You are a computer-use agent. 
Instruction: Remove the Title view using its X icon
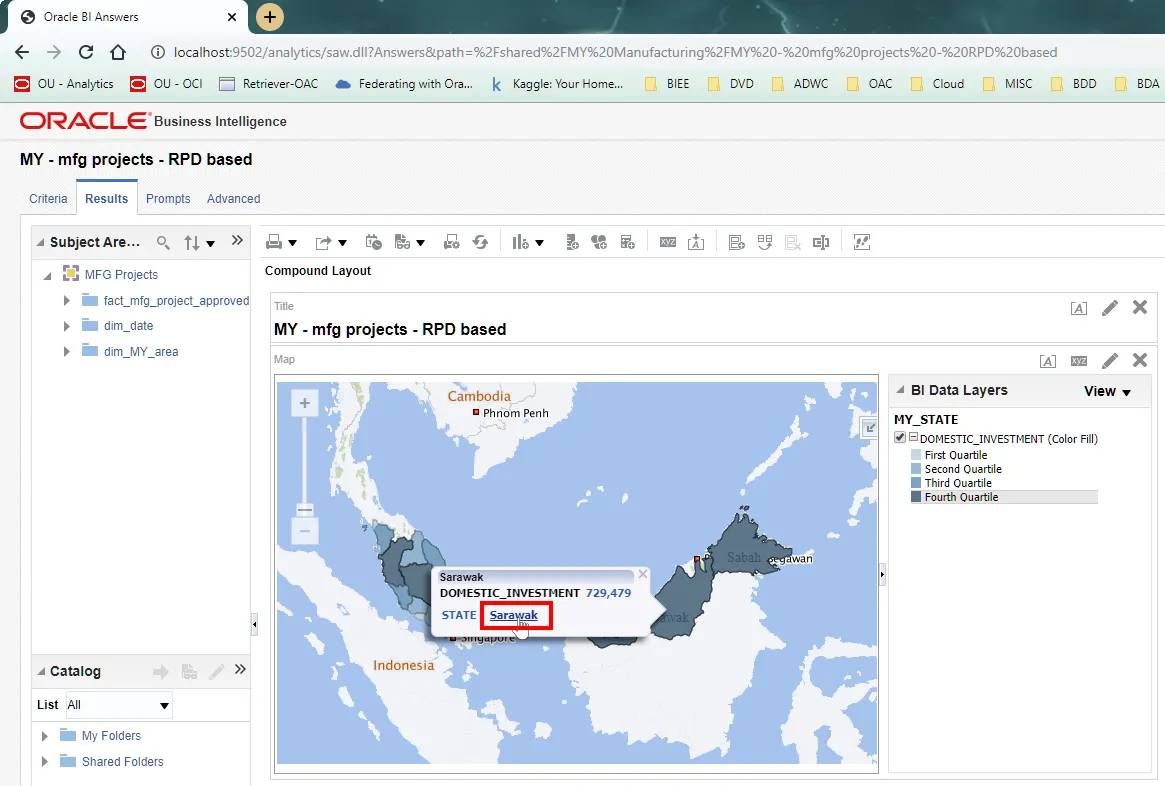(1139, 307)
